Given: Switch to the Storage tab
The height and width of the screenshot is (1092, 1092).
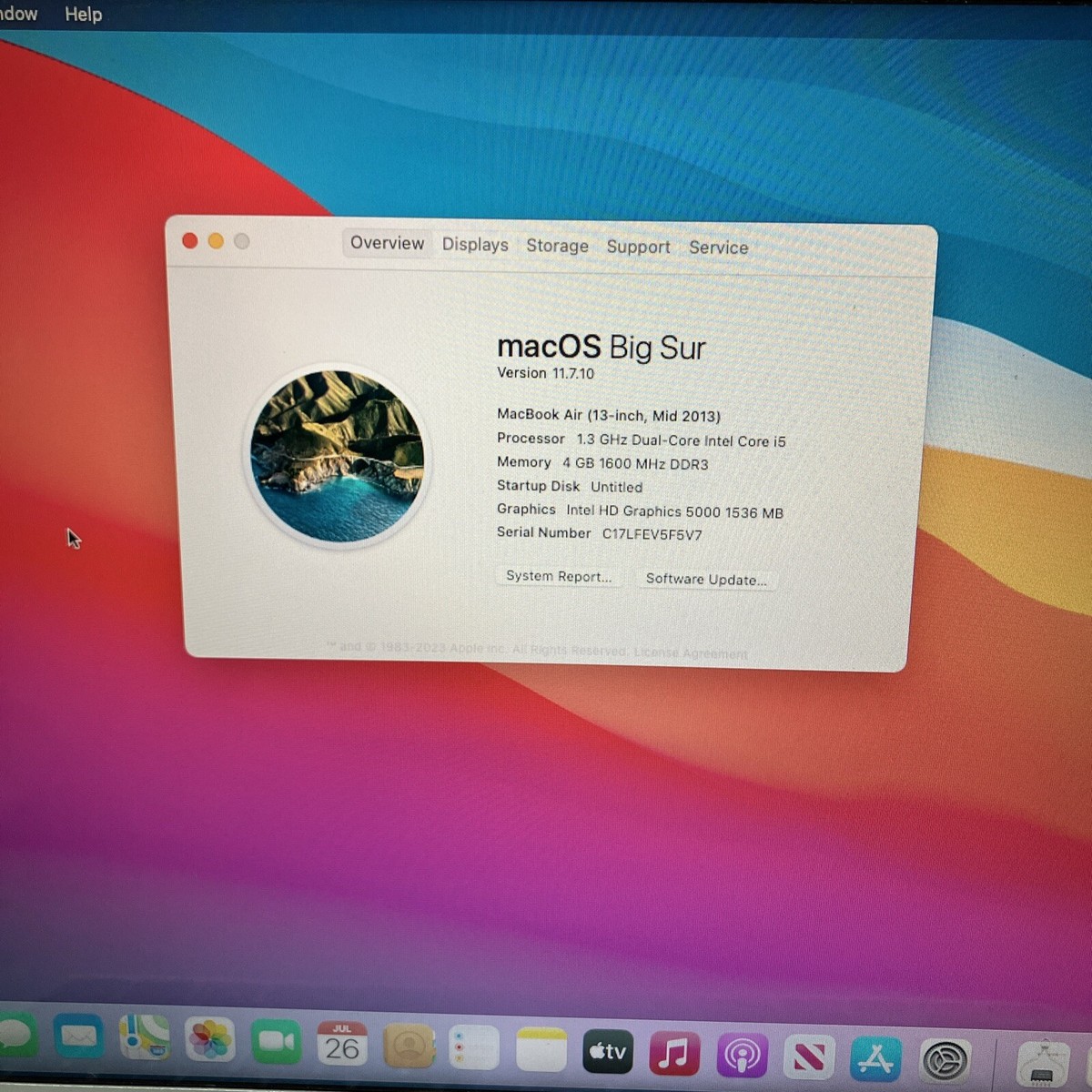Looking at the screenshot, I should (557, 246).
